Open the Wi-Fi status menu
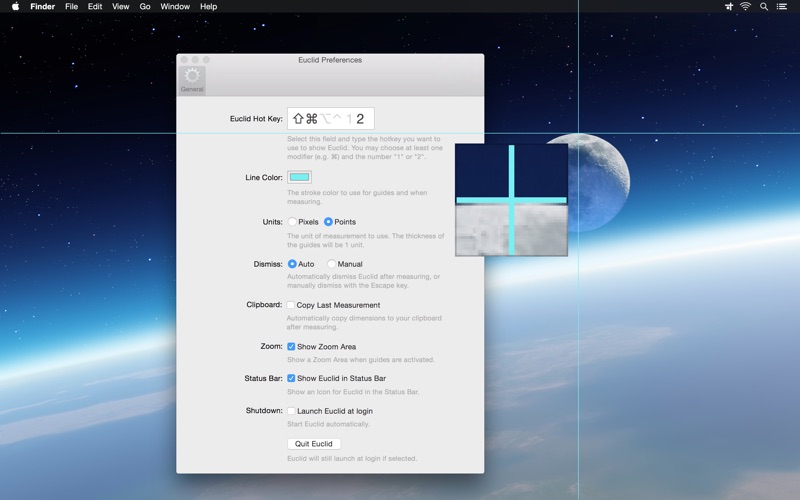This screenshot has height=500, width=800. (745, 7)
